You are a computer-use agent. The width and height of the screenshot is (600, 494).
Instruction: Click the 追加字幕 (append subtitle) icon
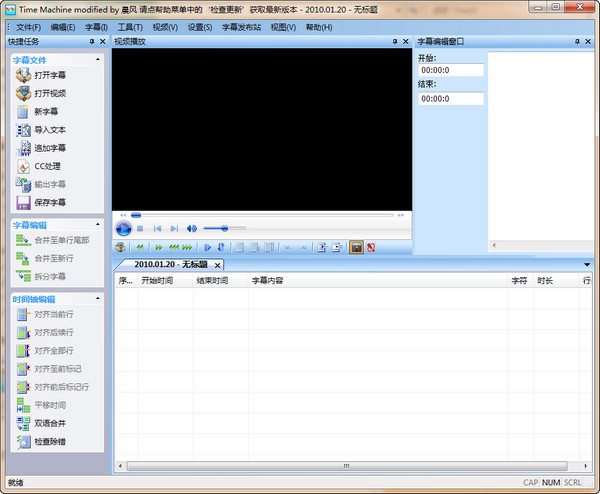[x=24, y=148]
